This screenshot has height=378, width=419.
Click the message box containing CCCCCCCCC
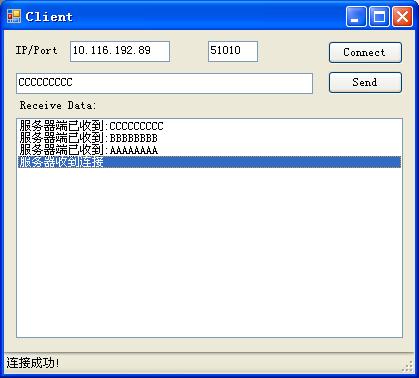tap(164, 83)
